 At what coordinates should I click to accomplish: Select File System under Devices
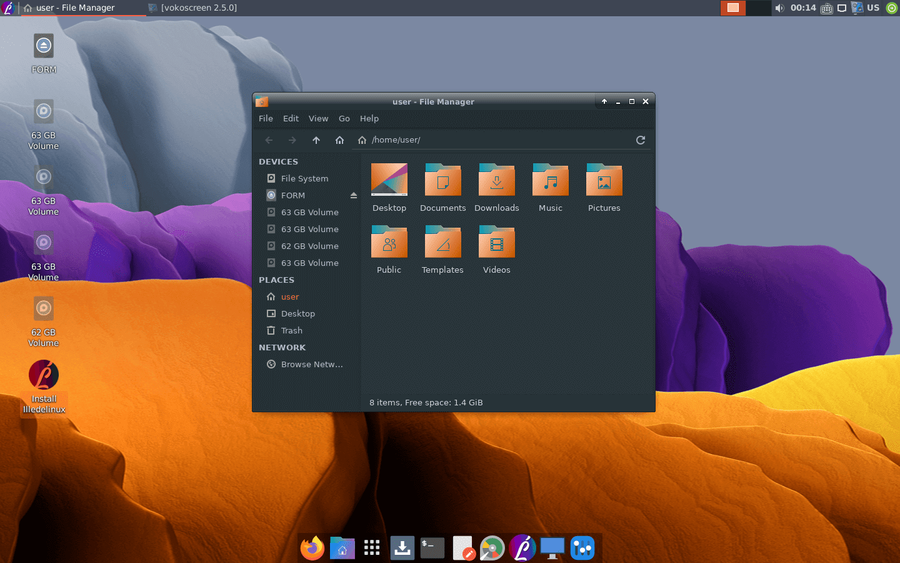click(304, 179)
